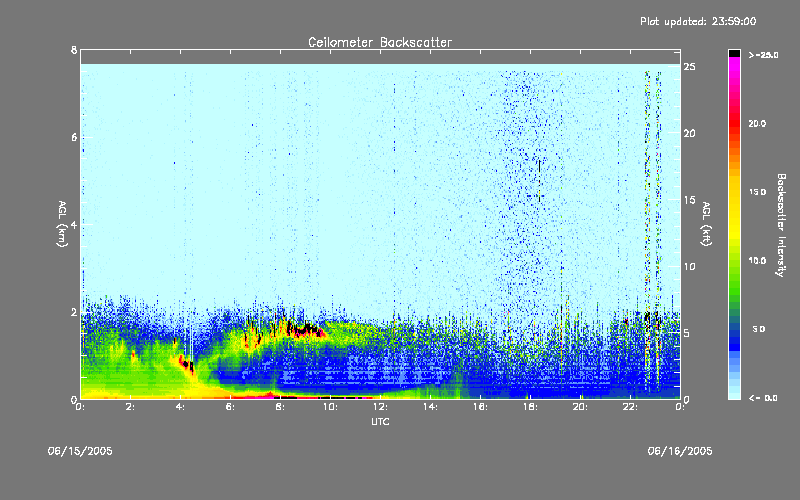Click the "5.0" colorbar scale label
This screenshot has height=500, width=800.
pos(759,329)
